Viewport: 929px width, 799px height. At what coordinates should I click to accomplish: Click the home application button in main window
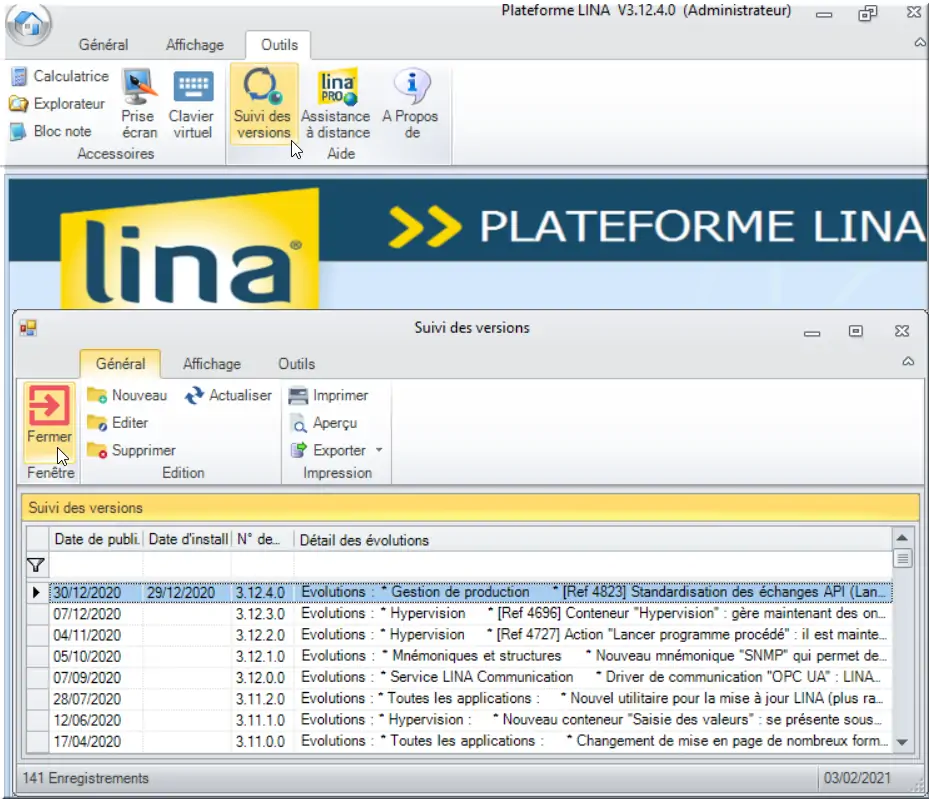(x=28, y=24)
